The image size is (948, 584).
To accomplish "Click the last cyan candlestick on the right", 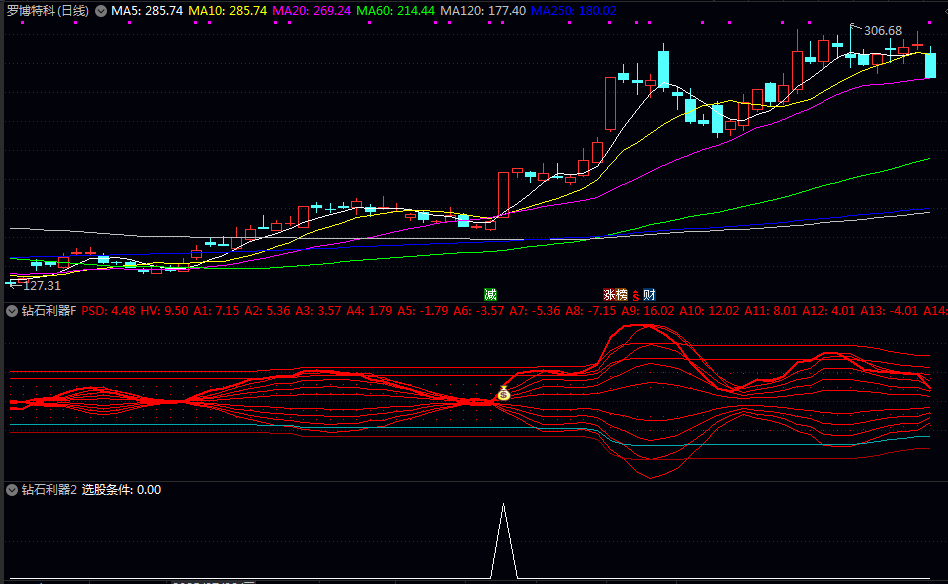I will coord(930,65).
